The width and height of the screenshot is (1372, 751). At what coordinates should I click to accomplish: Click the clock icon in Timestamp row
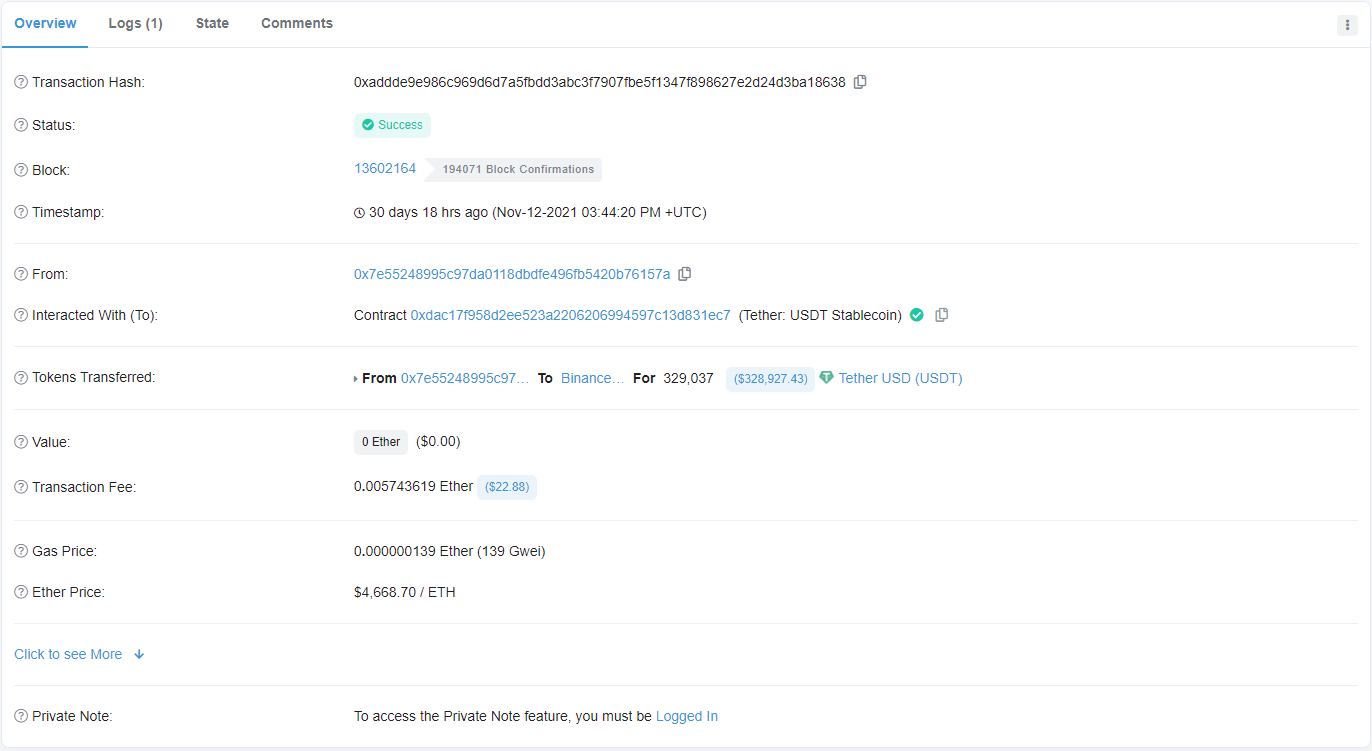[x=360, y=213]
